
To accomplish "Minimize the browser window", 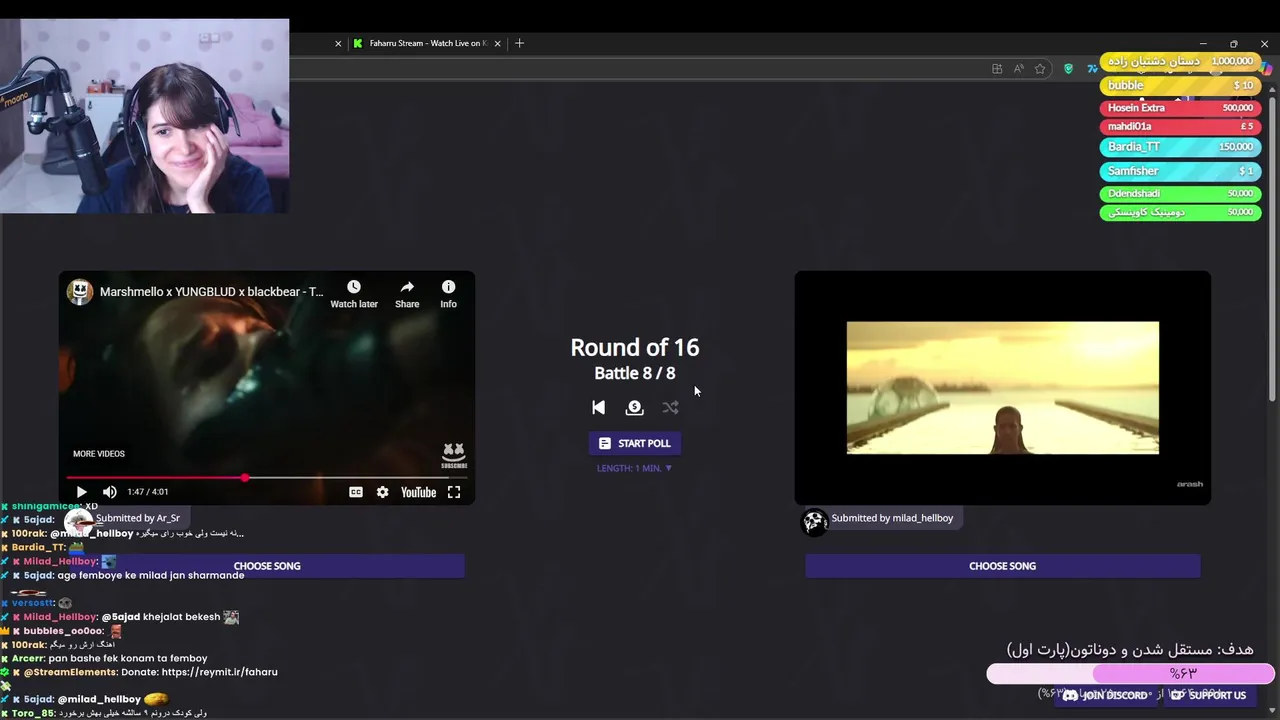I will coord(1202,44).
